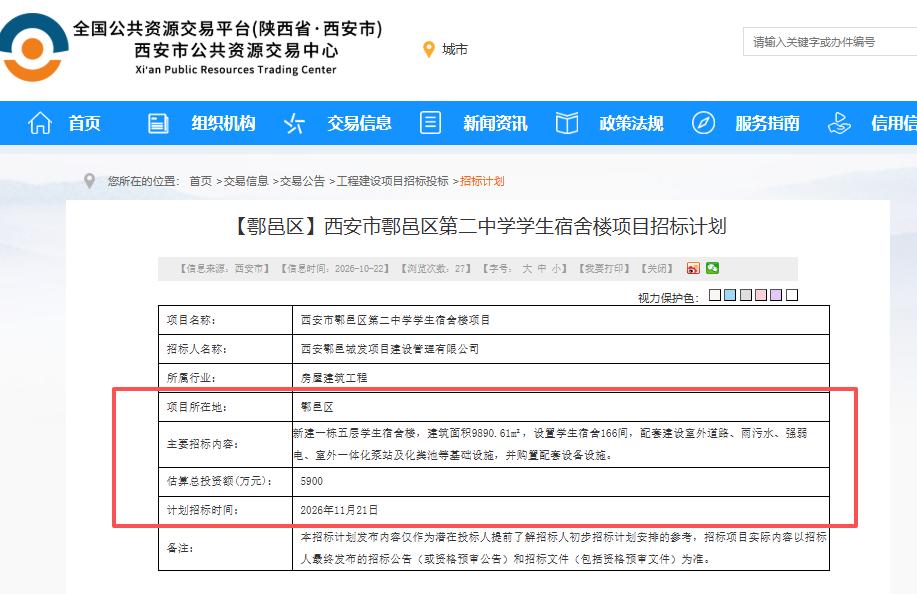Viewport: 917px width, 594px height.
Task: Click the 项目所在地 label cell
Action: click(225, 407)
